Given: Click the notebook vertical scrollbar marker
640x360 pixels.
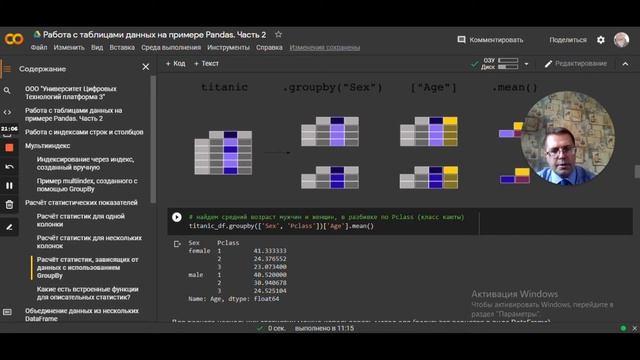Looking at the screenshot, I should tap(637, 171).
